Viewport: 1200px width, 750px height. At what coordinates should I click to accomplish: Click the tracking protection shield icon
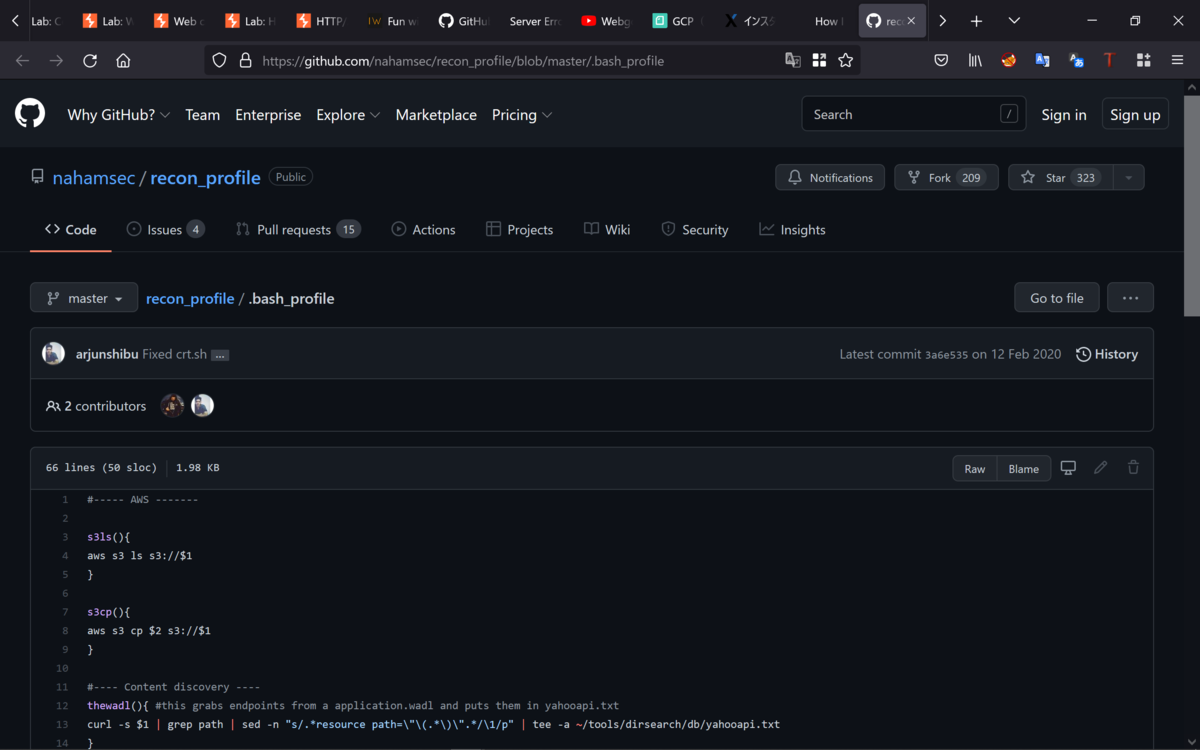pyautogui.click(x=220, y=60)
